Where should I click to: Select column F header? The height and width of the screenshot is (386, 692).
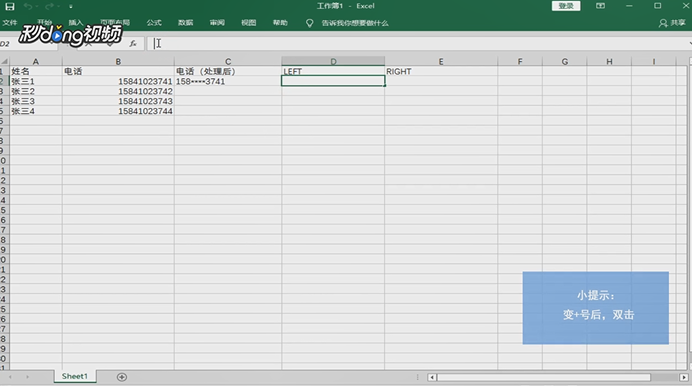pyautogui.click(x=520, y=61)
